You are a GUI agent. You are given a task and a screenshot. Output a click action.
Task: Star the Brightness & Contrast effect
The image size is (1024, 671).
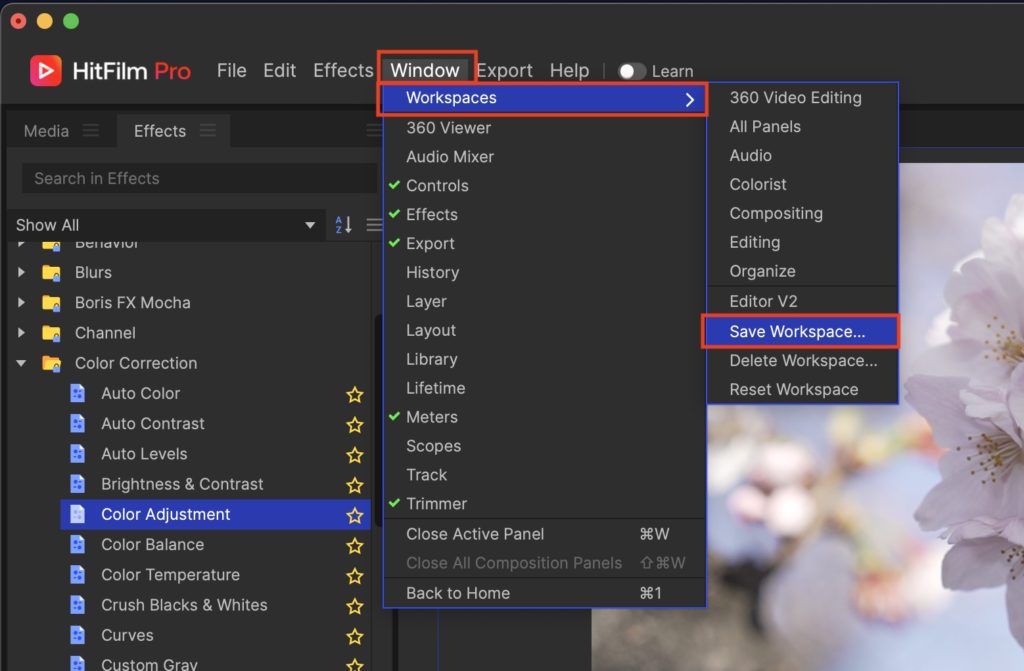point(355,485)
